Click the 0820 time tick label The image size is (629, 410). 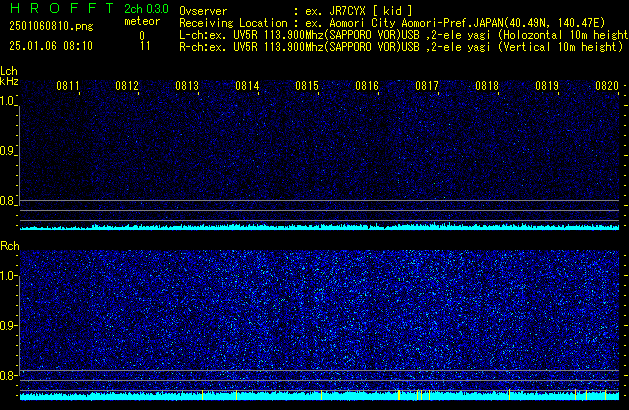click(x=607, y=86)
